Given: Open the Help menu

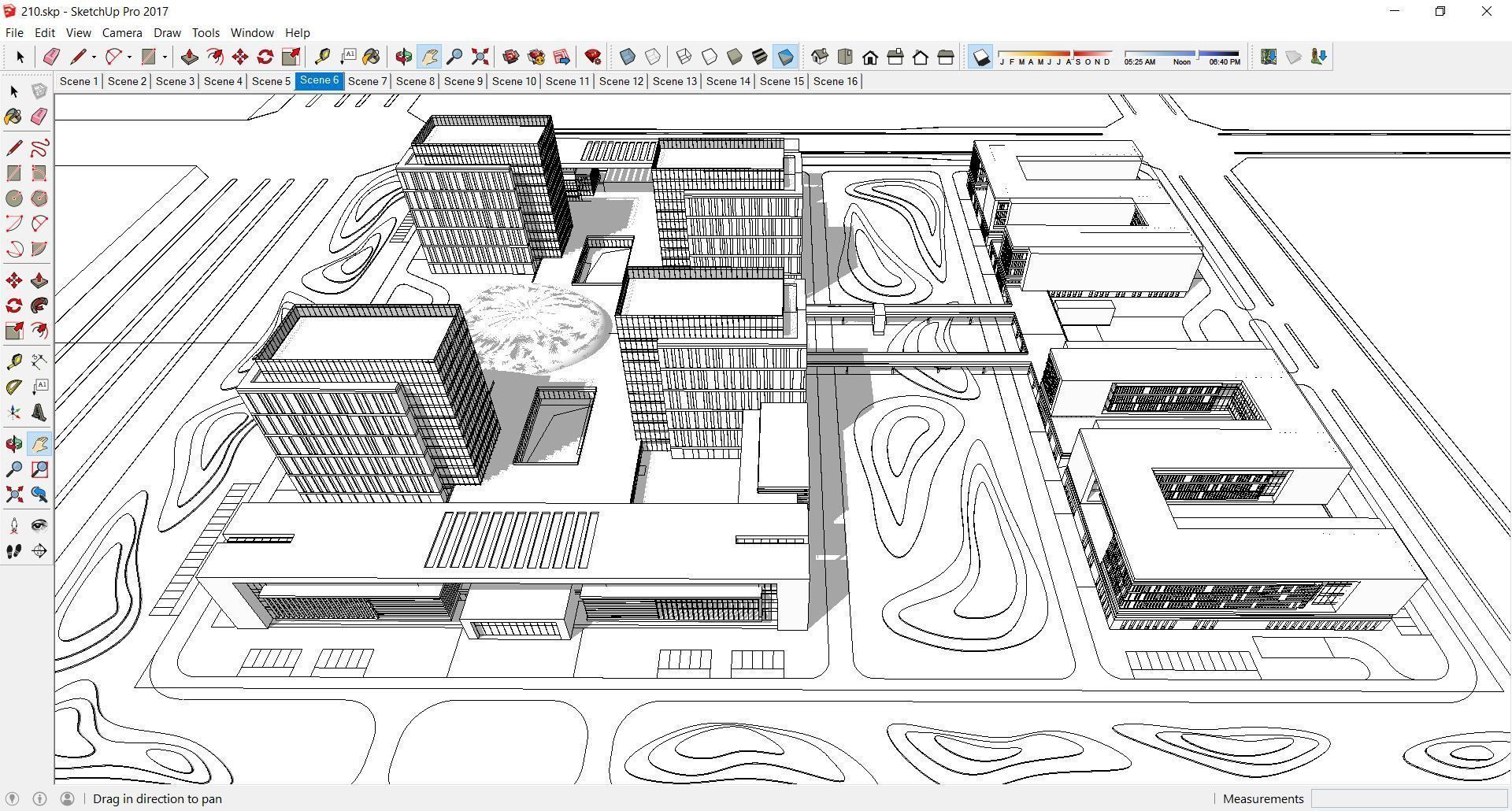Looking at the screenshot, I should pos(297,32).
